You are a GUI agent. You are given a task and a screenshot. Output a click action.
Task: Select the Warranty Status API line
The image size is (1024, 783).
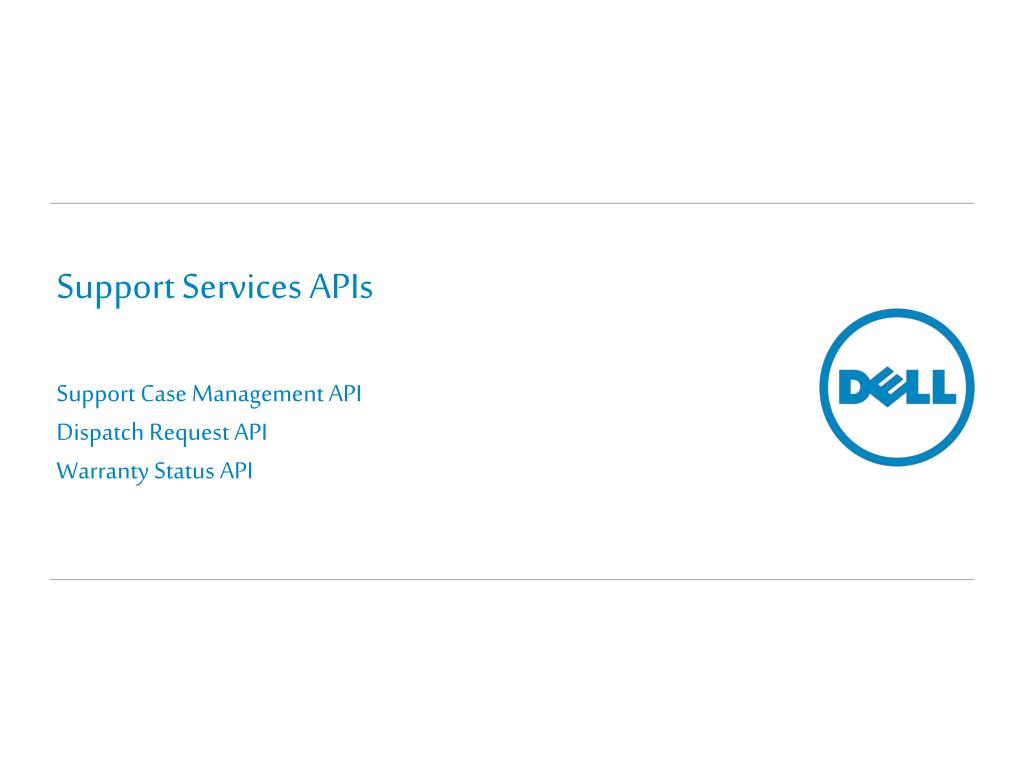coord(154,471)
